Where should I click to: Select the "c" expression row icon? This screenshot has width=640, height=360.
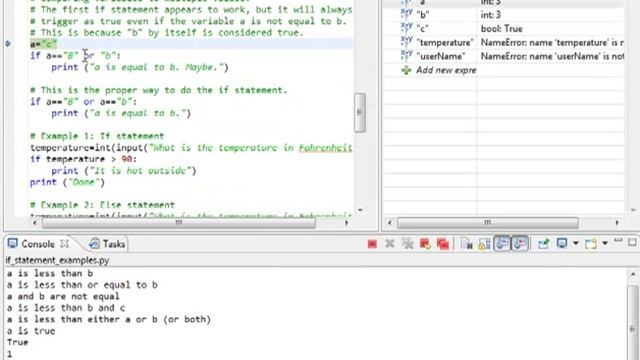point(407,28)
